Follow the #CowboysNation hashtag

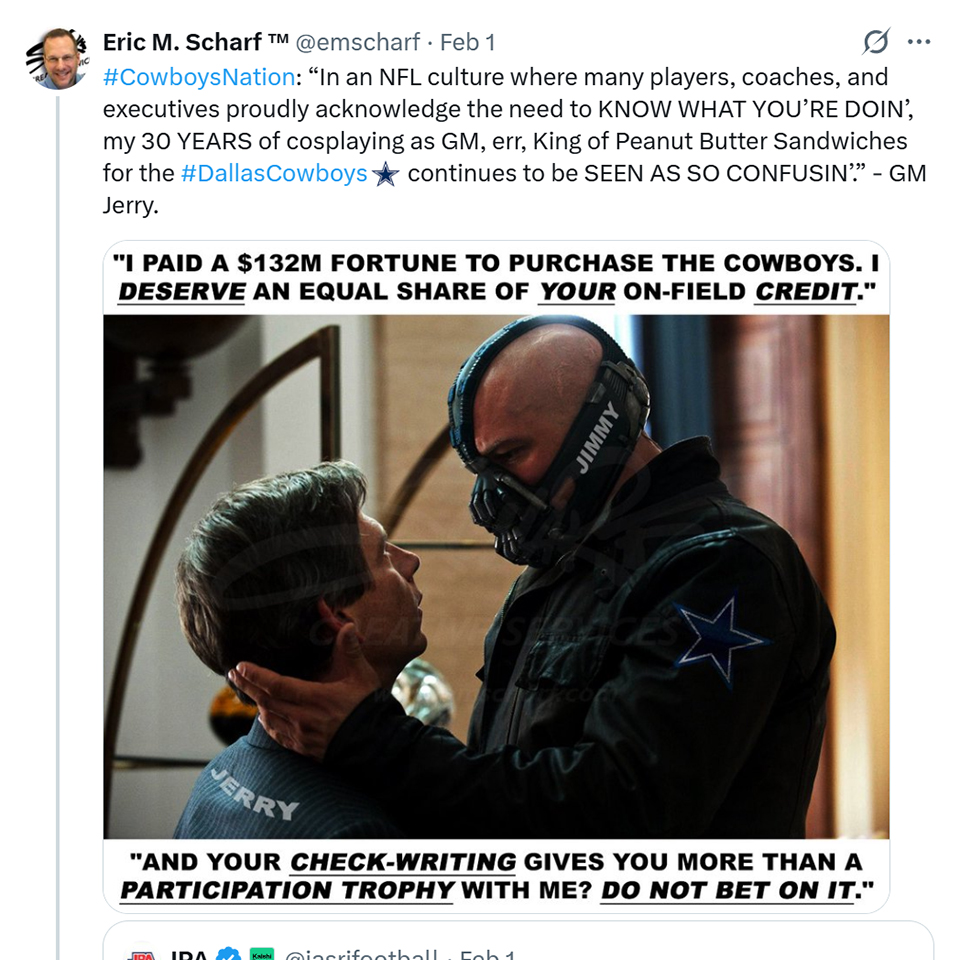click(198, 78)
